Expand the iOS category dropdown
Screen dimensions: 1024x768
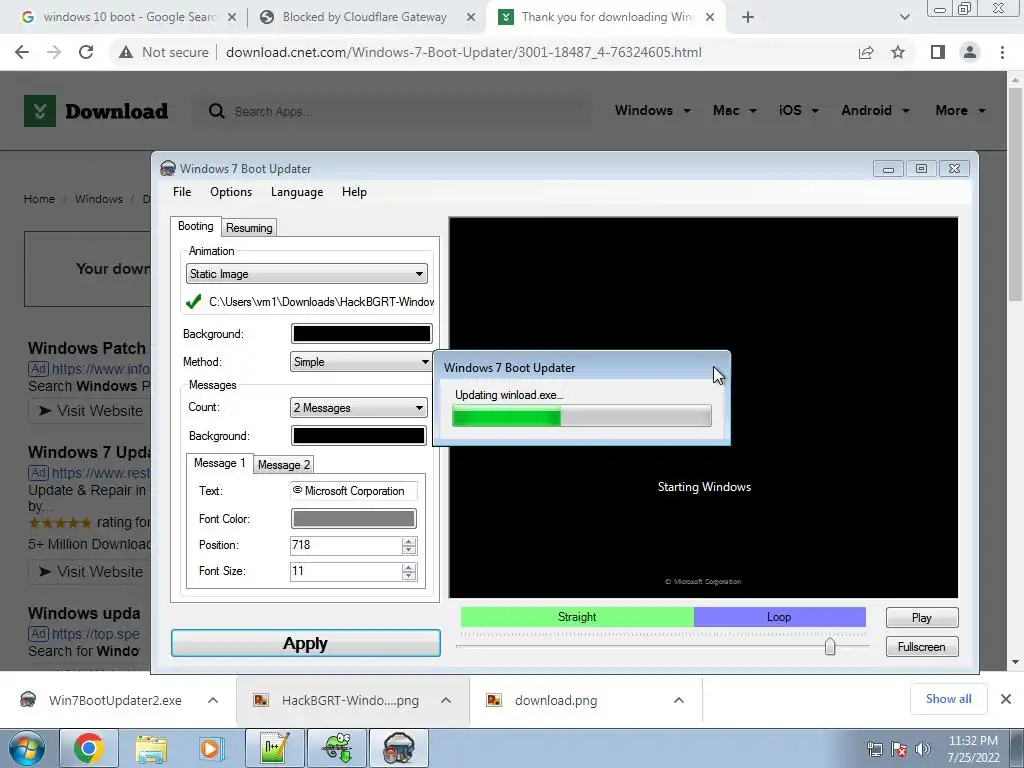[x=798, y=110]
